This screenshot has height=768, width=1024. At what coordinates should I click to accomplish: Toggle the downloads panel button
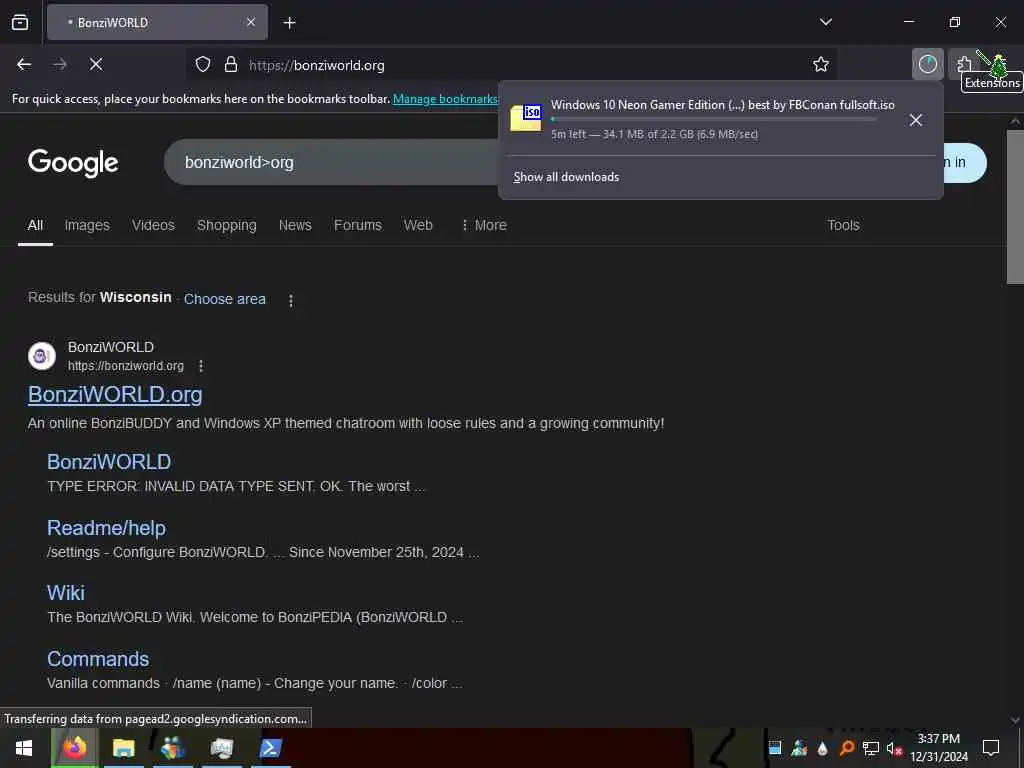click(927, 64)
